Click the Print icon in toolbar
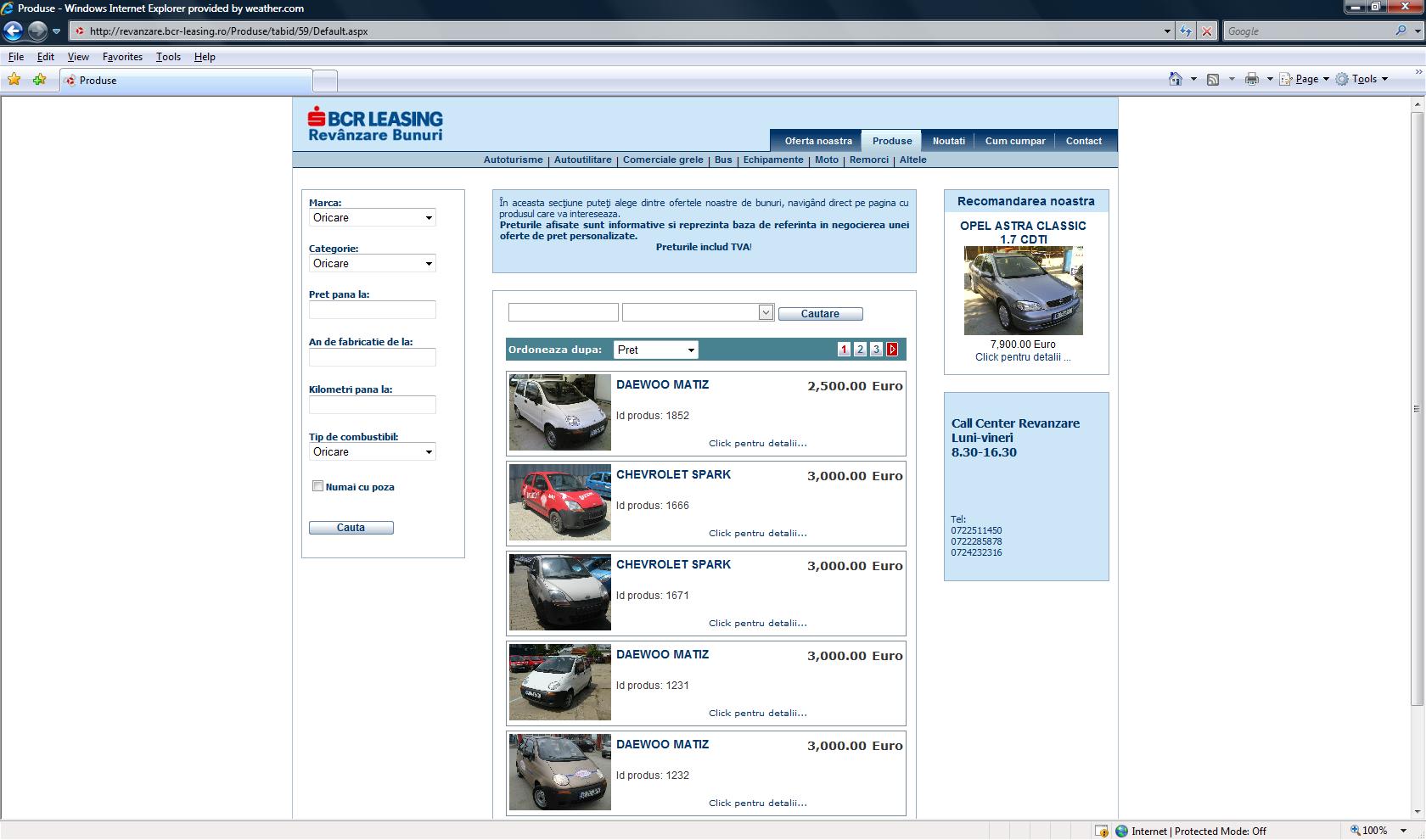 pos(1251,79)
